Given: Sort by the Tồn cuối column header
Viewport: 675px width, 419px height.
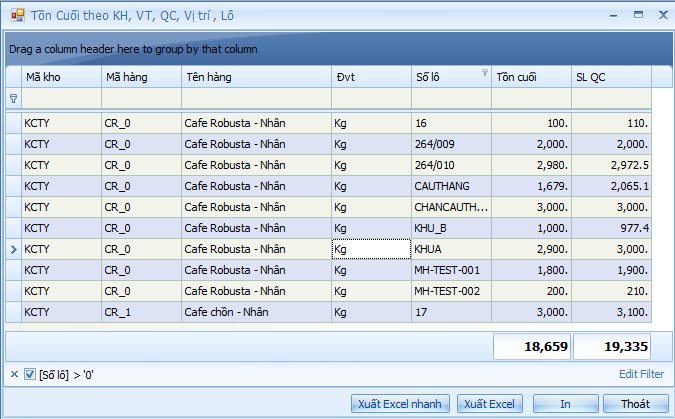Looking at the screenshot, I should coord(530,76).
